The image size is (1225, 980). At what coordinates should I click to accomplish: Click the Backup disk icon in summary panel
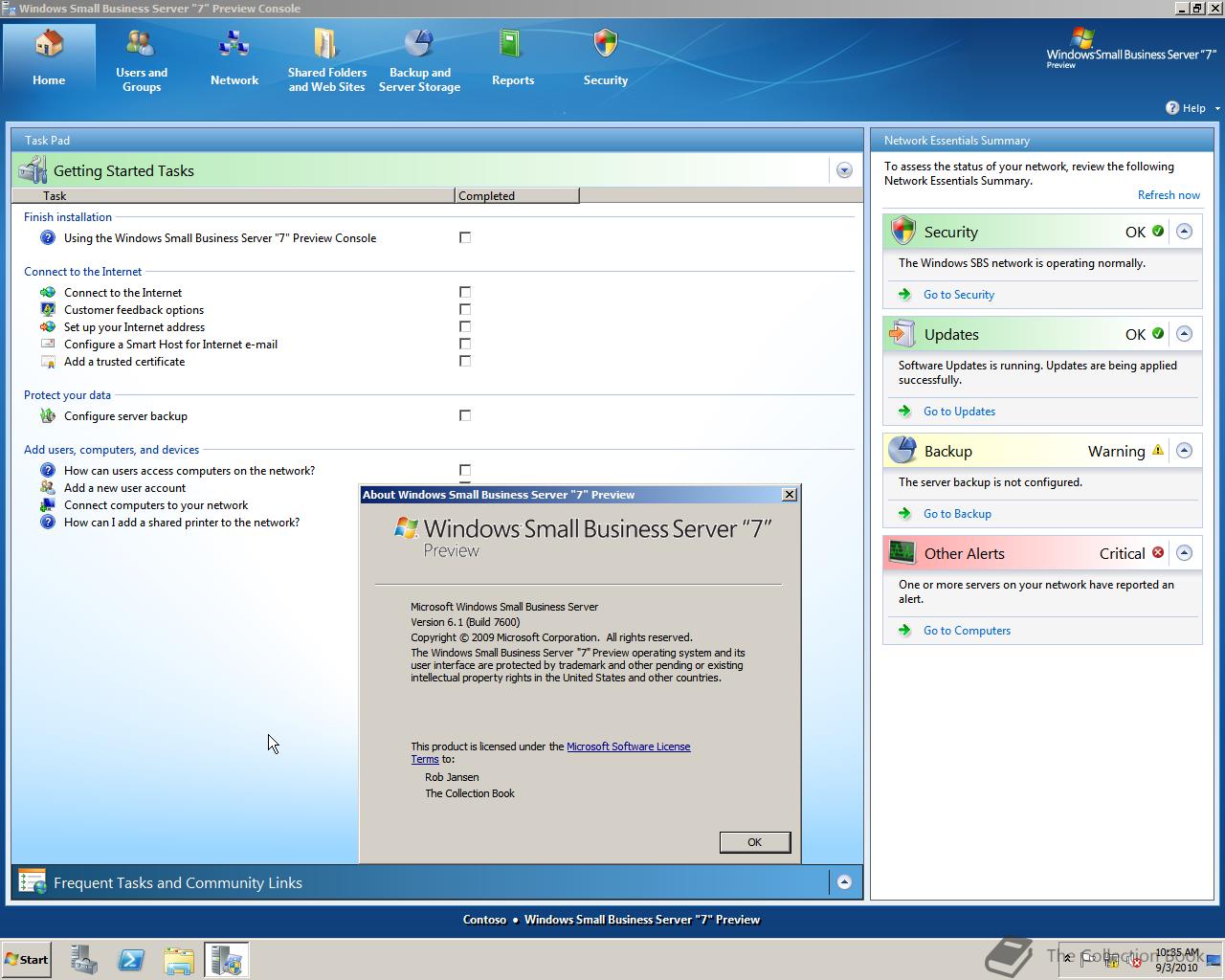click(x=902, y=450)
